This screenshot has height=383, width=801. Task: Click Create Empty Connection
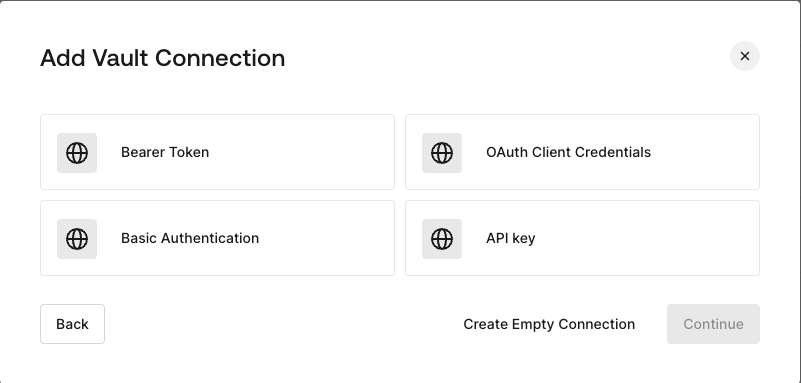(549, 324)
